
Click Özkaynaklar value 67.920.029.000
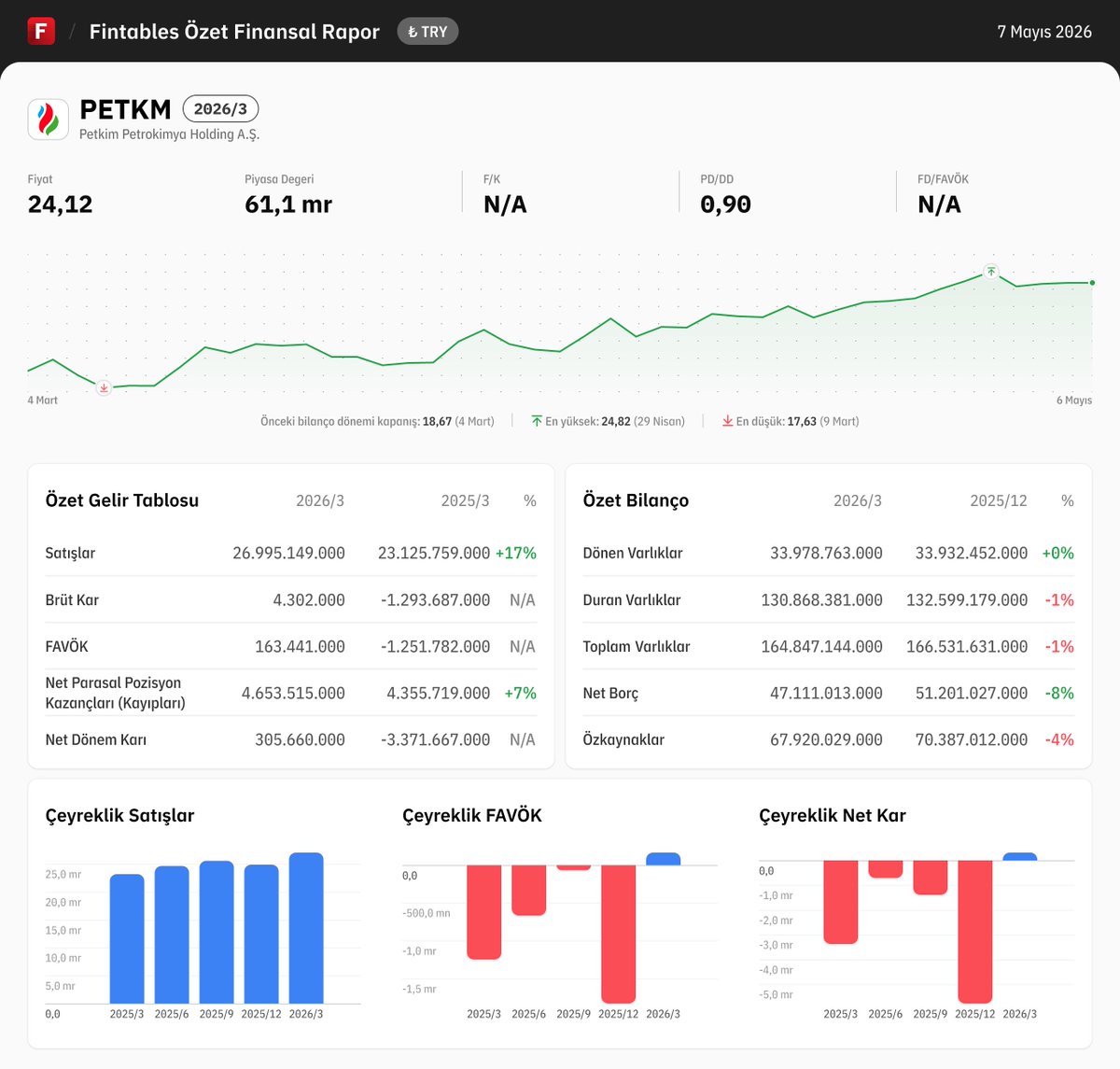tap(826, 739)
